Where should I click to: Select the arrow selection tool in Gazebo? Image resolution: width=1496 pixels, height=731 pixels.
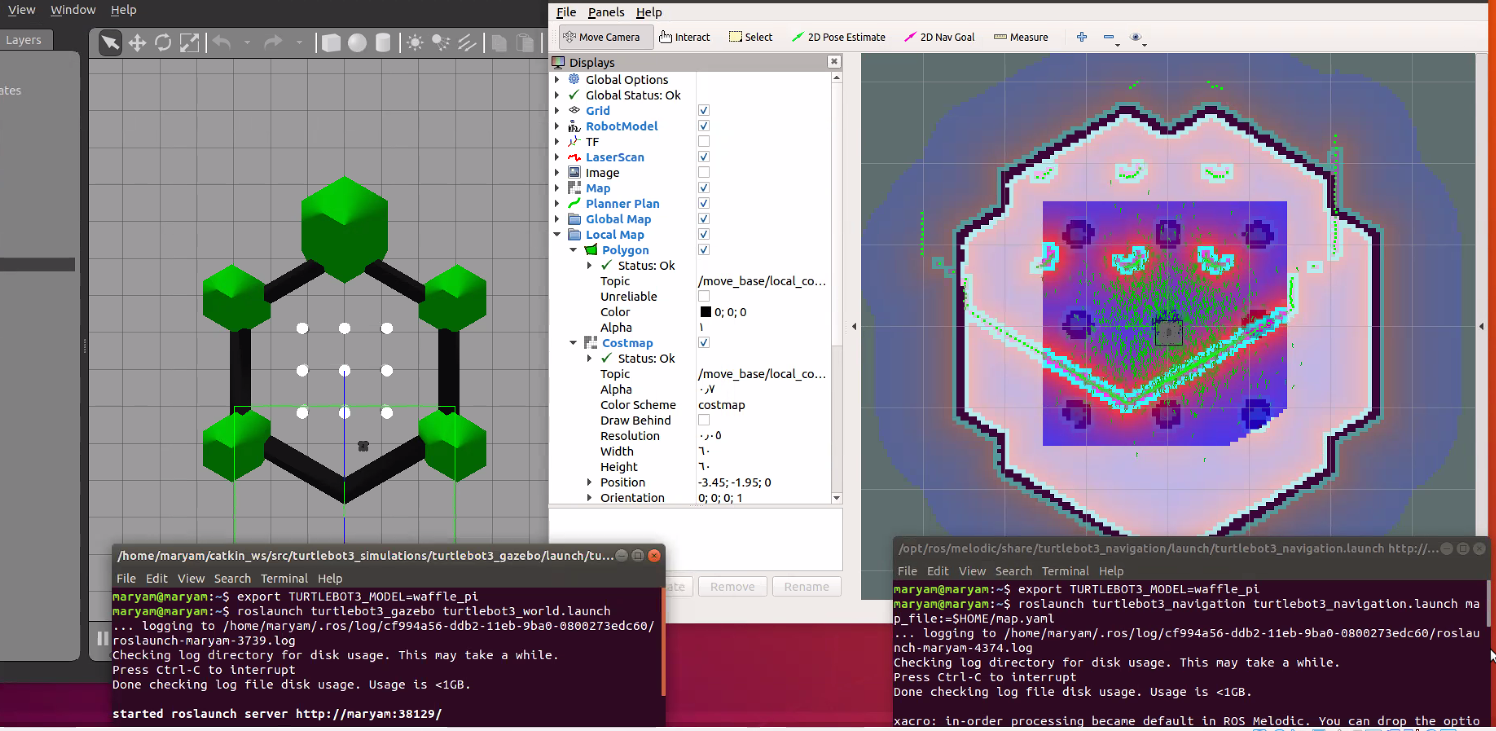coord(110,42)
